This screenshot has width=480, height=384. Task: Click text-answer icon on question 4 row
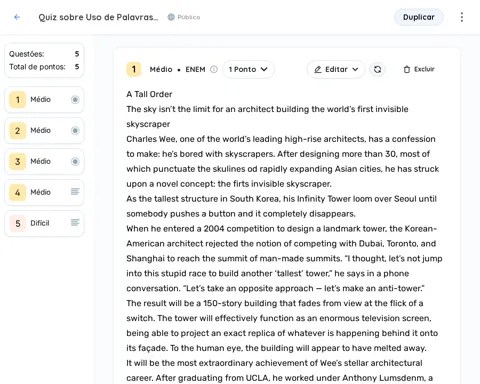point(75,192)
